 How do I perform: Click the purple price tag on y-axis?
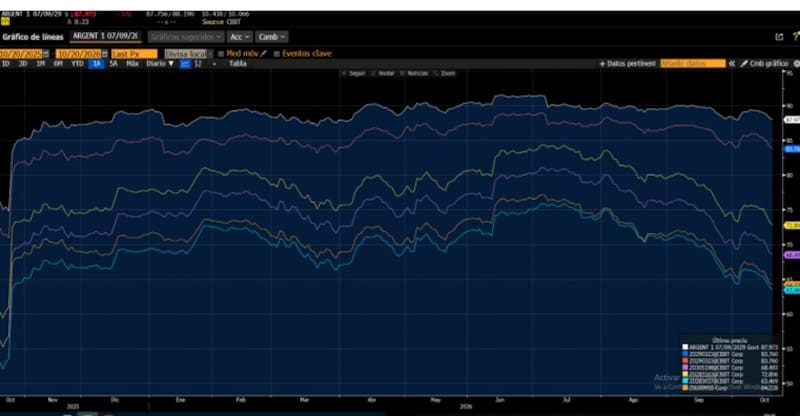pyautogui.click(x=792, y=255)
